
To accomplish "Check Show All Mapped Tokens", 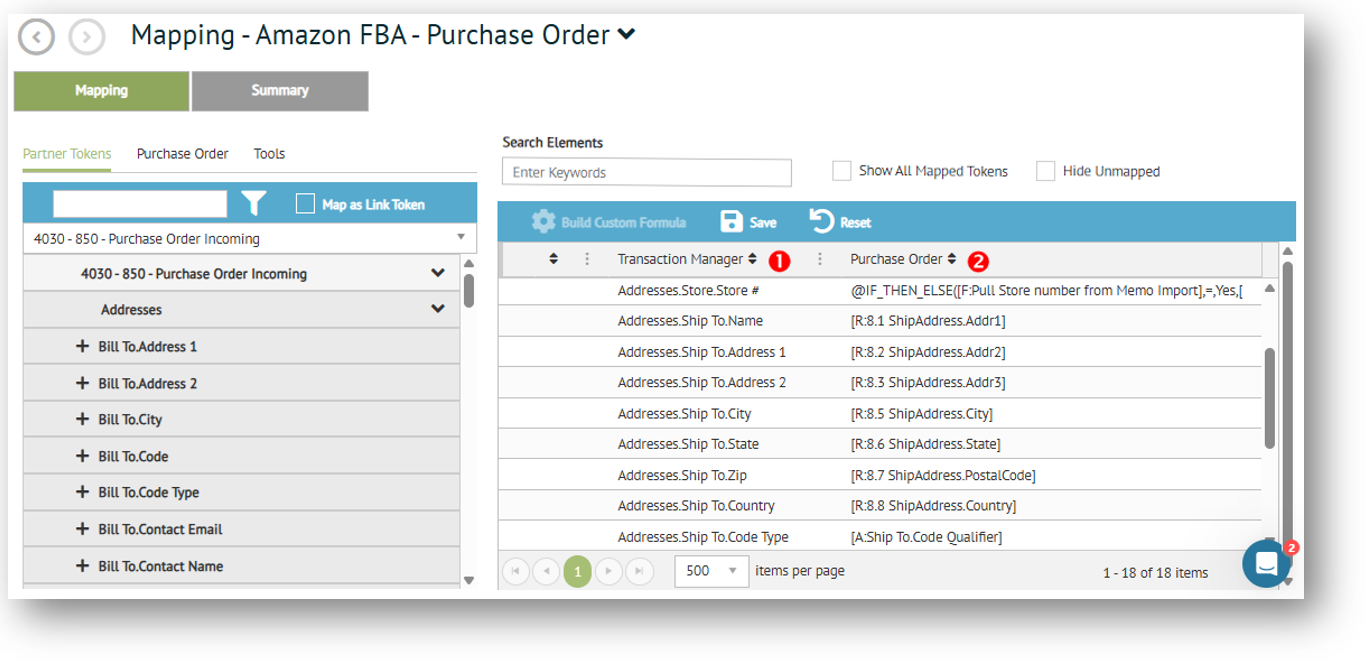I will pos(842,171).
